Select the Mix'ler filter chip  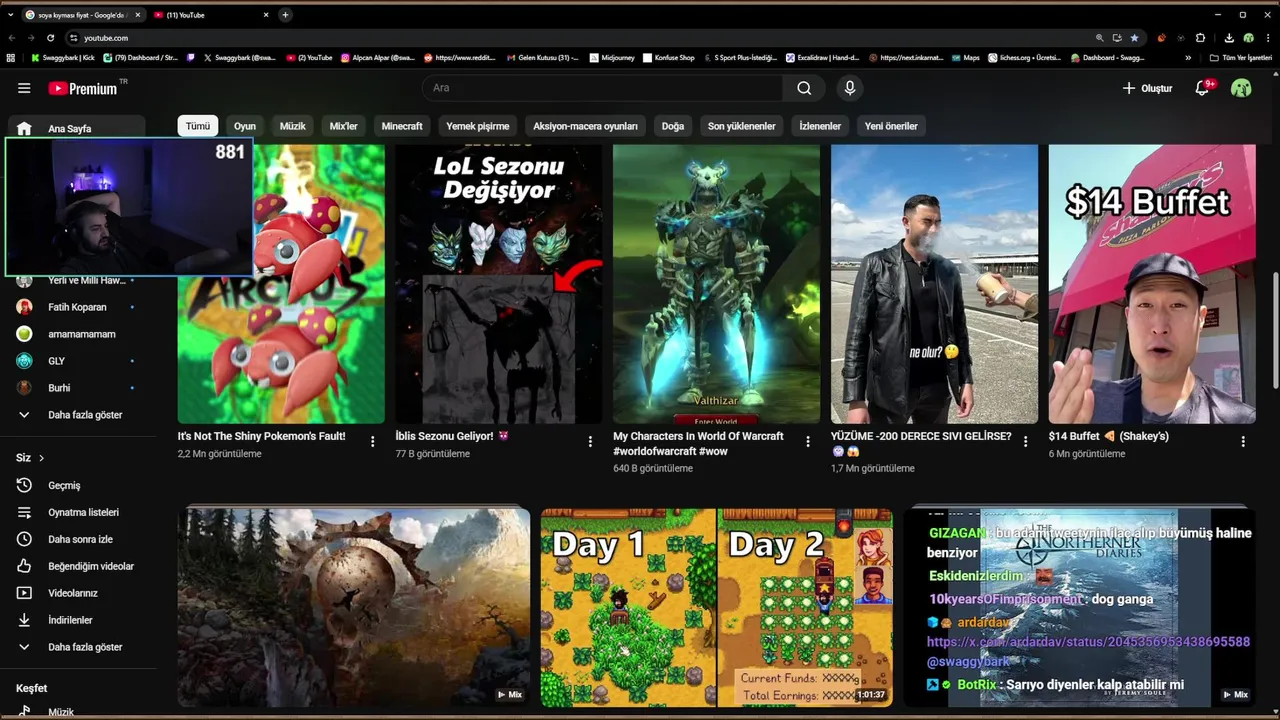344,126
